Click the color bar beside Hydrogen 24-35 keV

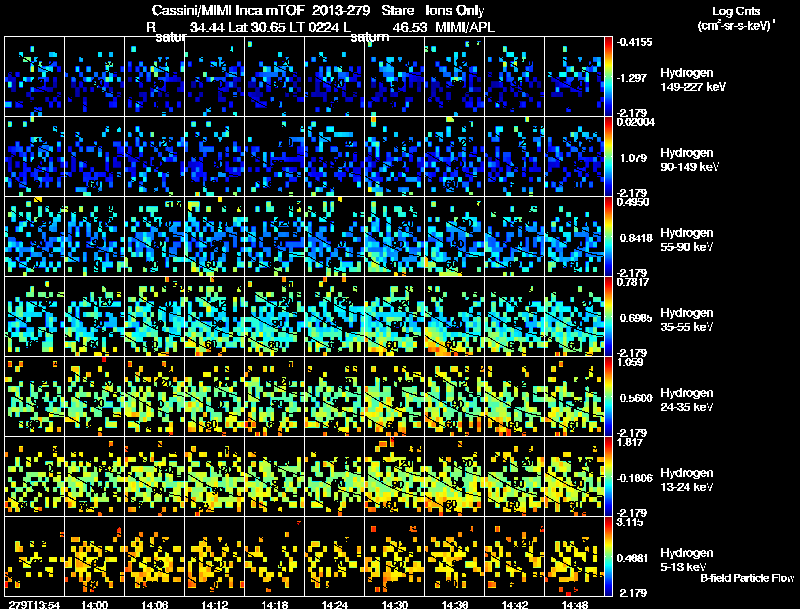click(x=608, y=397)
